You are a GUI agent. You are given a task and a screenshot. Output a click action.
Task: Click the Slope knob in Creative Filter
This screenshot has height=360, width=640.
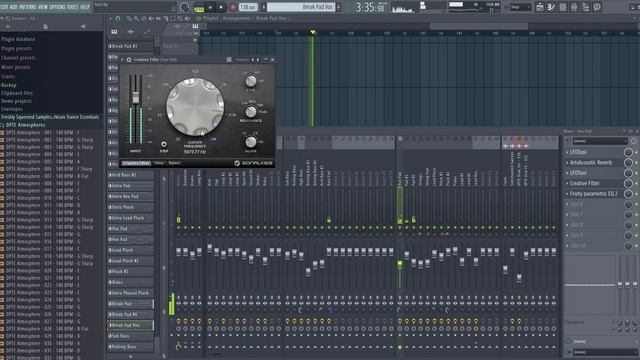coord(251,142)
